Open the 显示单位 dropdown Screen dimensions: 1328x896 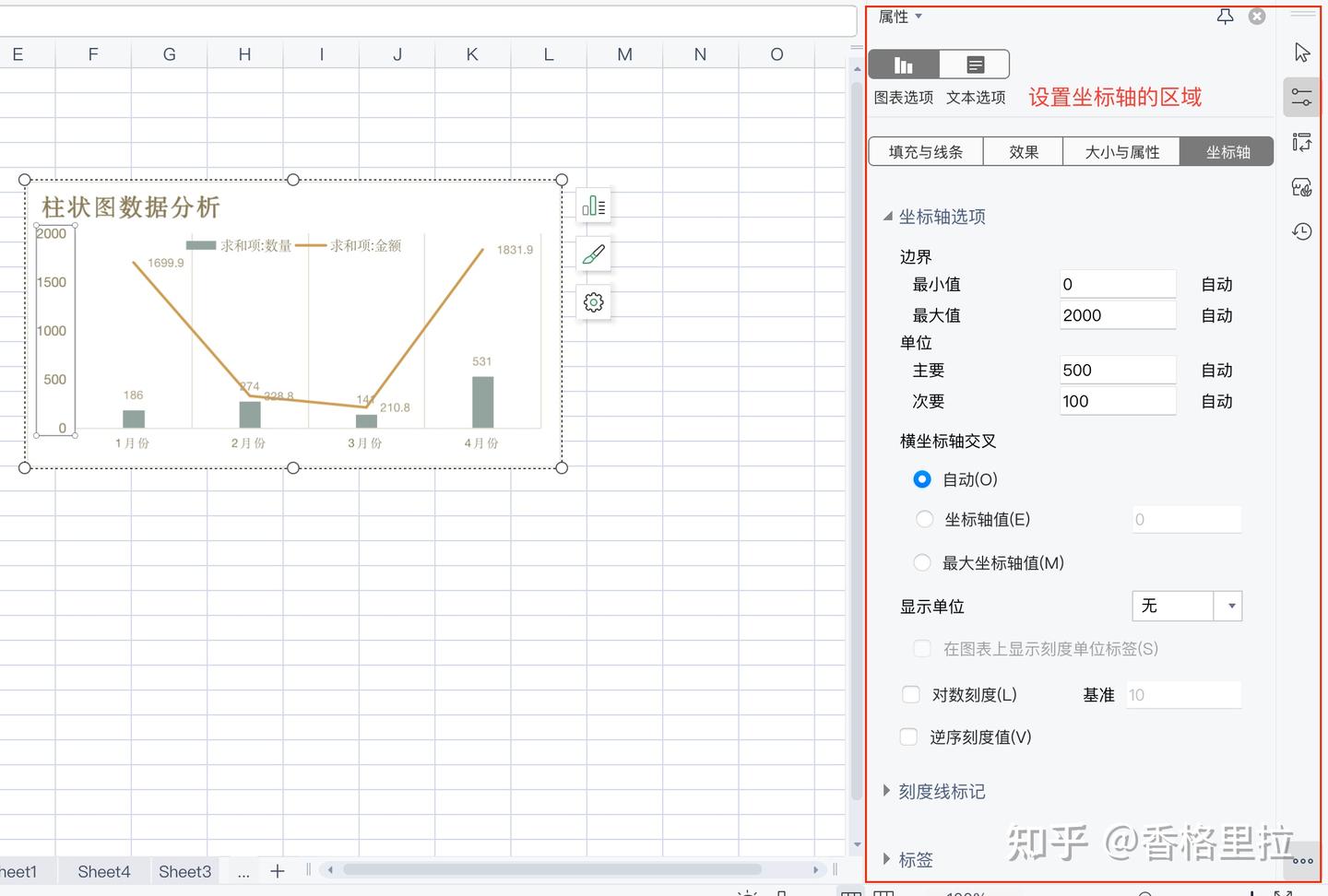[1187, 606]
